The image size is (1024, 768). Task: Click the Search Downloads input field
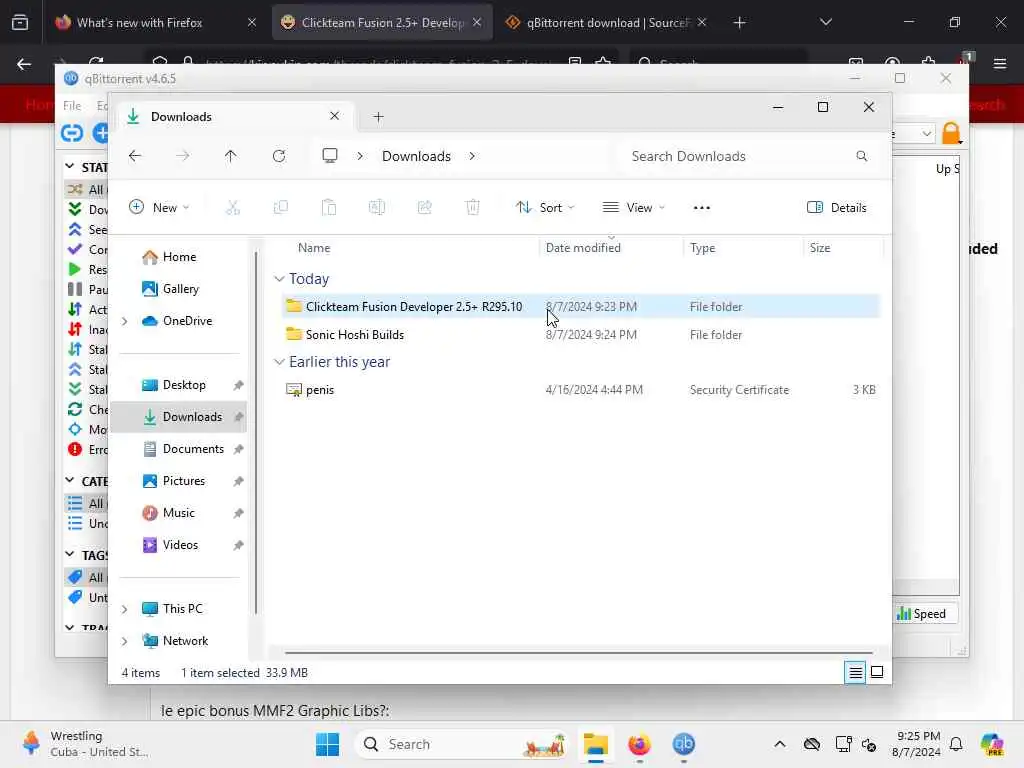coord(748,156)
